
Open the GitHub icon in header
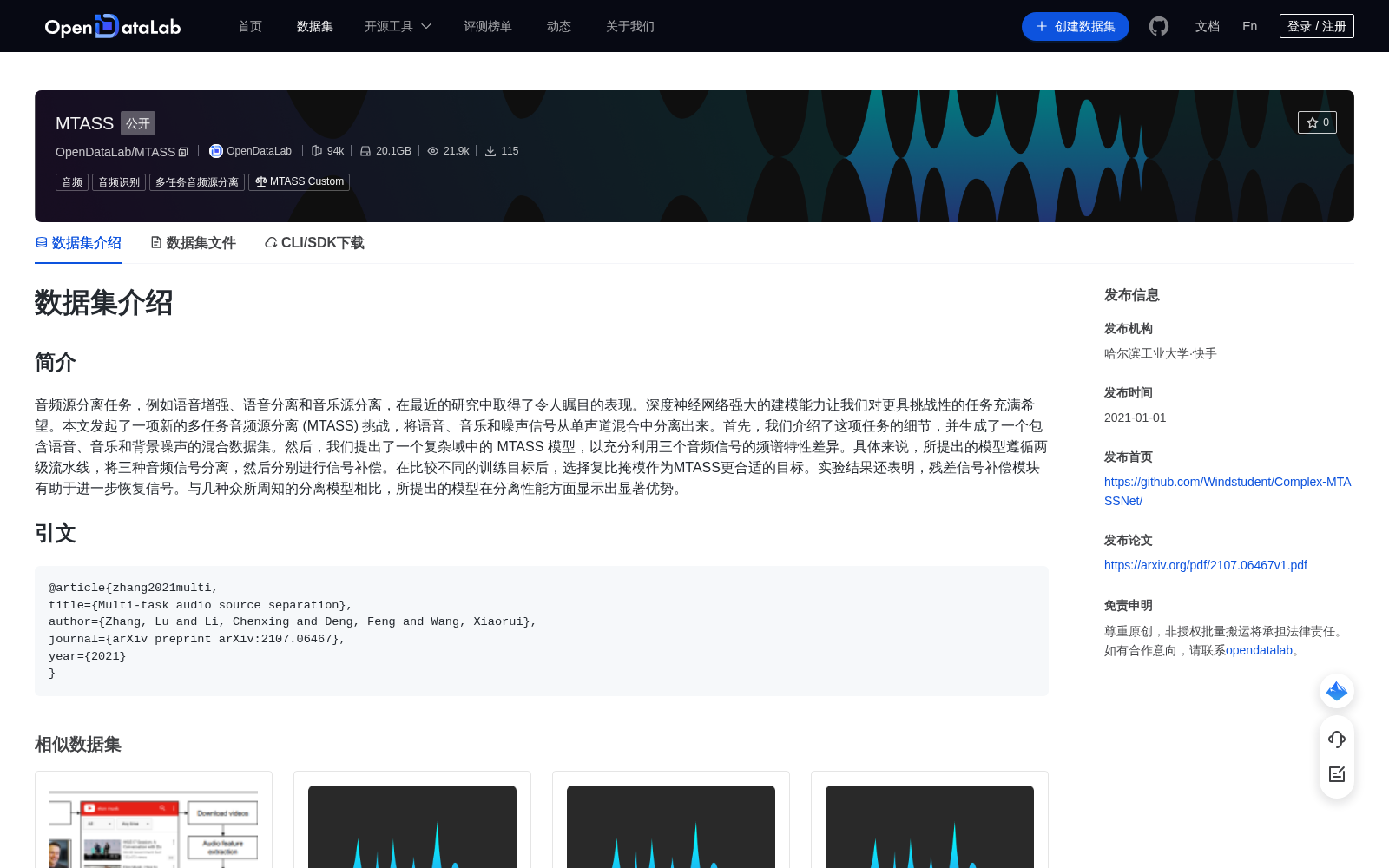[x=1159, y=26]
